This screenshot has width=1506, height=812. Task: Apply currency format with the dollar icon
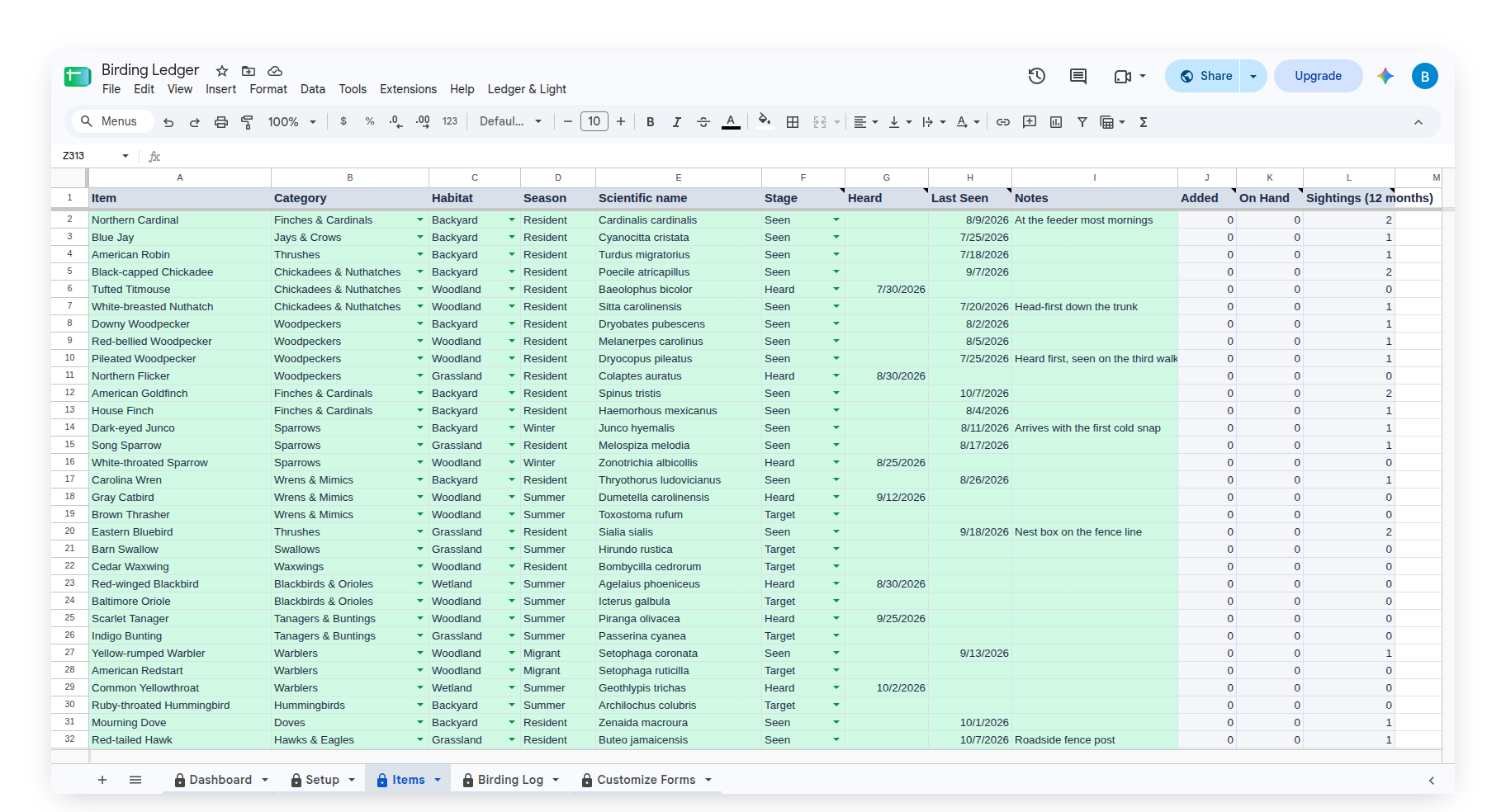343,121
